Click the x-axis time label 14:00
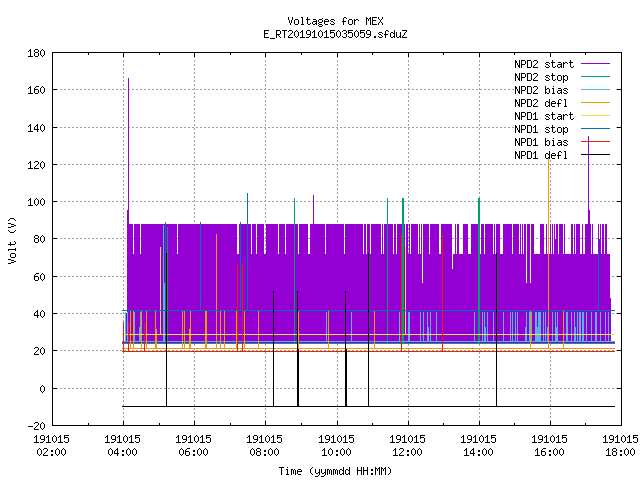The image size is (640, 480). [478, 452]
